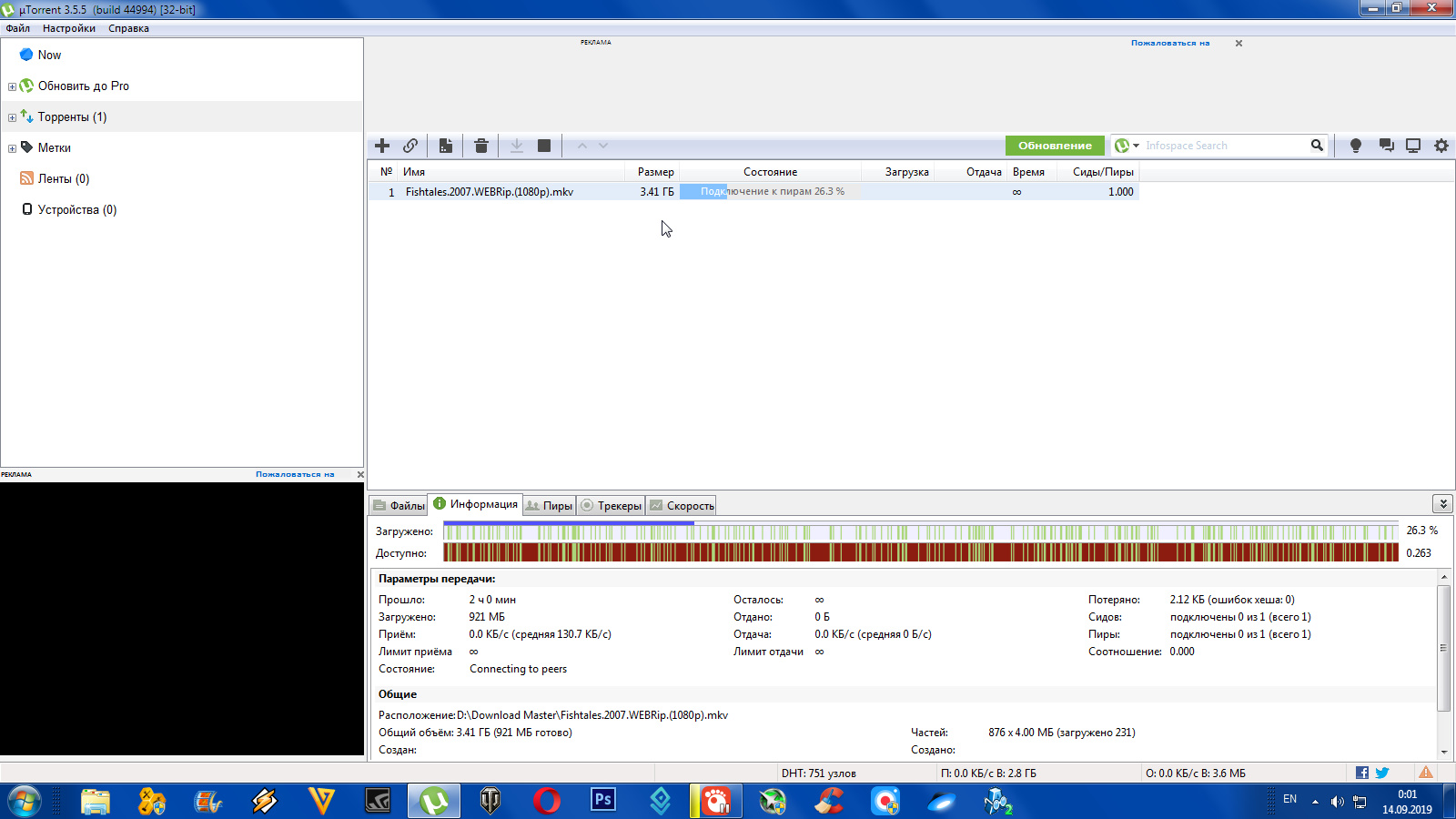Open the Windows Start menu
This screenshot has height=819, width=1456.
click(25, 802)
